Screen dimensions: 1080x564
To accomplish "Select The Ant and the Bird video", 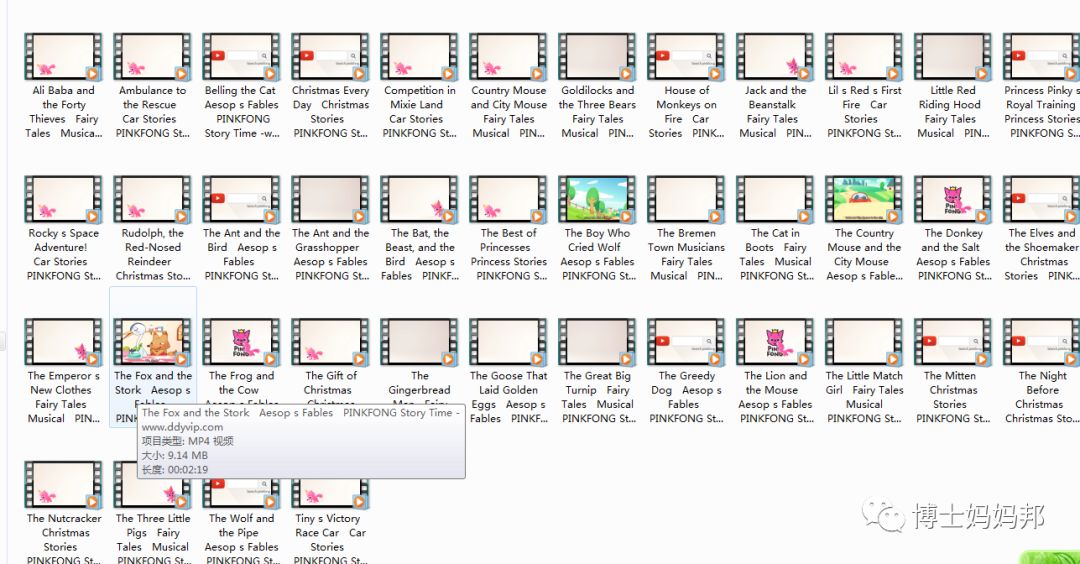I will tap(241, 200).
